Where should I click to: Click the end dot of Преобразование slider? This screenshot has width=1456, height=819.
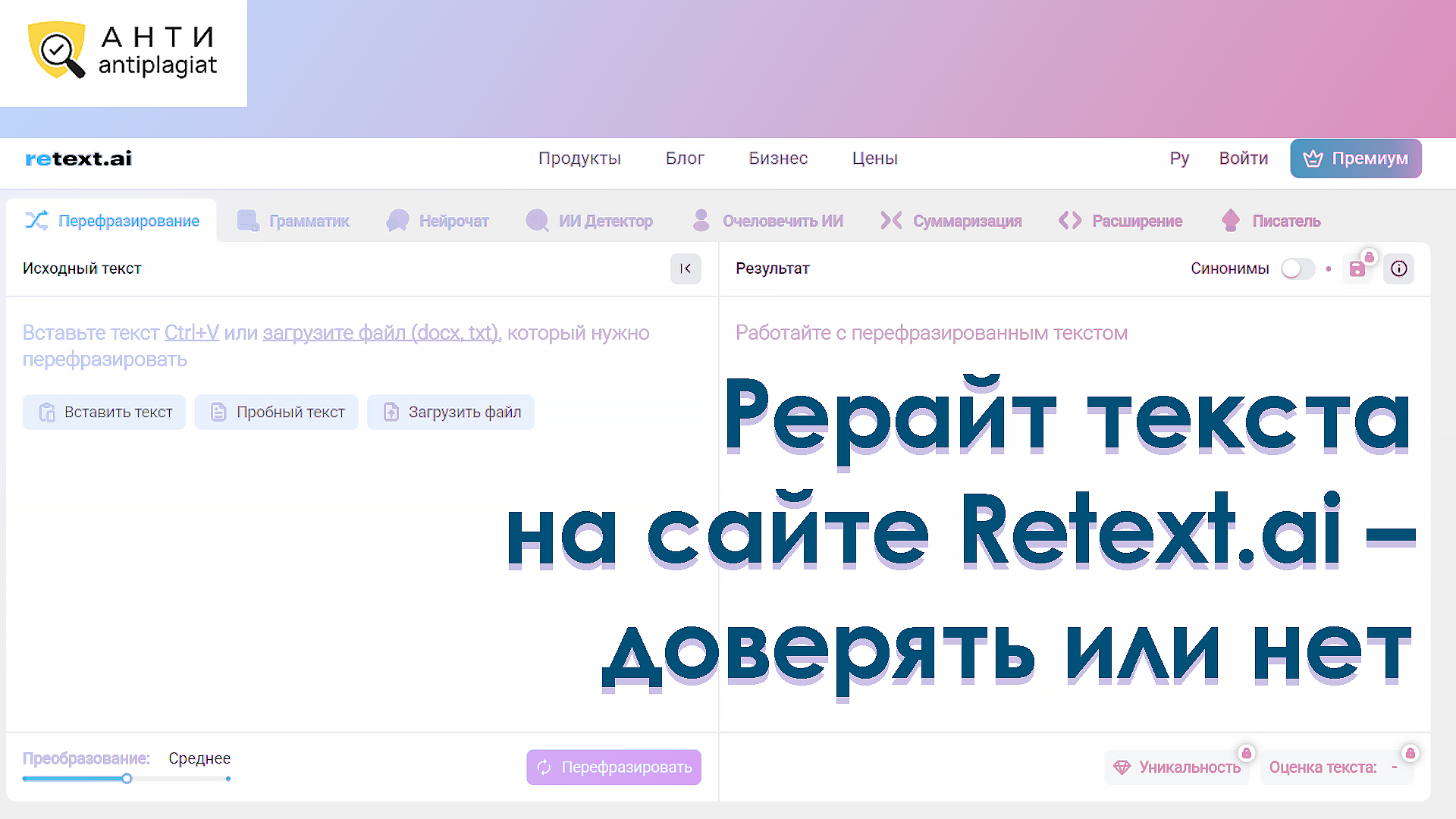tap(228, 778)
